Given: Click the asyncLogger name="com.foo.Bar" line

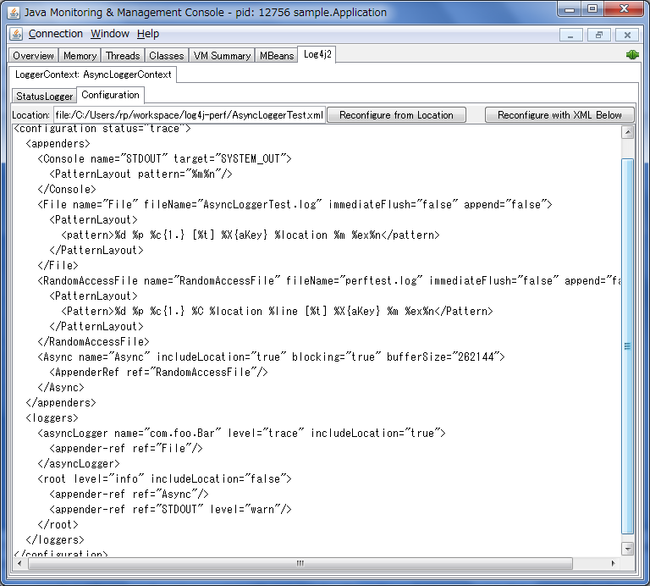Looking at the screenshot, I should coord(242,433).
